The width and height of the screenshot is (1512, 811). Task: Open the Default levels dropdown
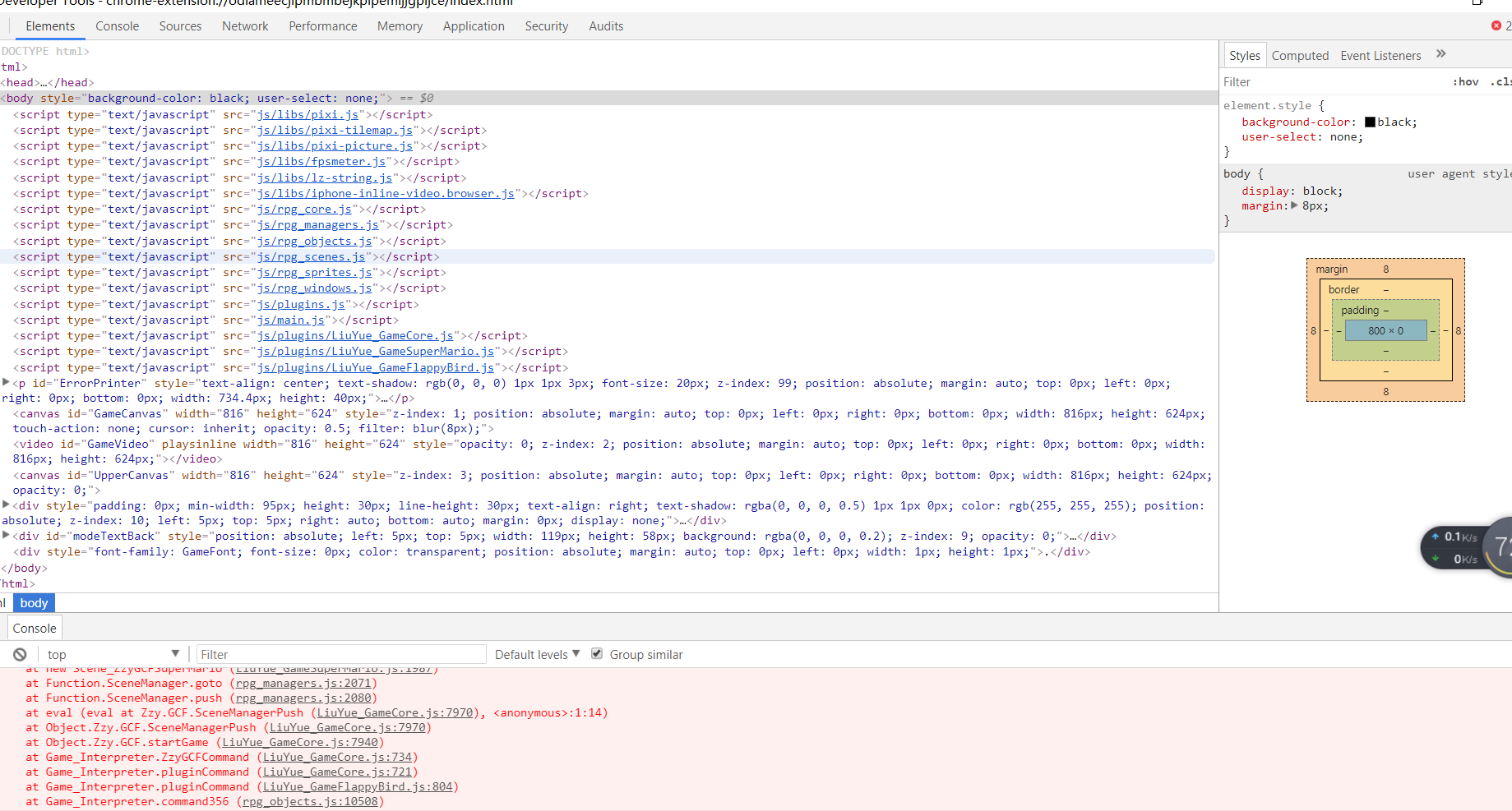(x=537, y=654)
